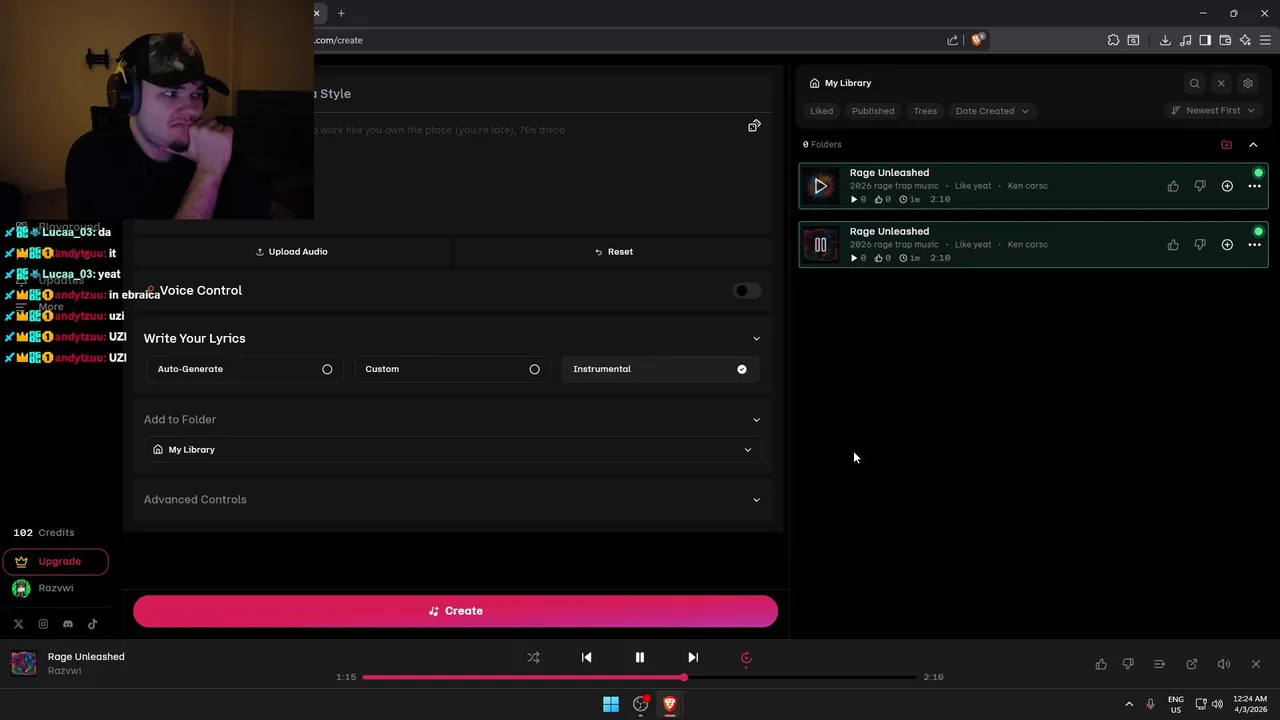Collapse the Write Your Lyrics section
1280x720 pixels.
756,339
